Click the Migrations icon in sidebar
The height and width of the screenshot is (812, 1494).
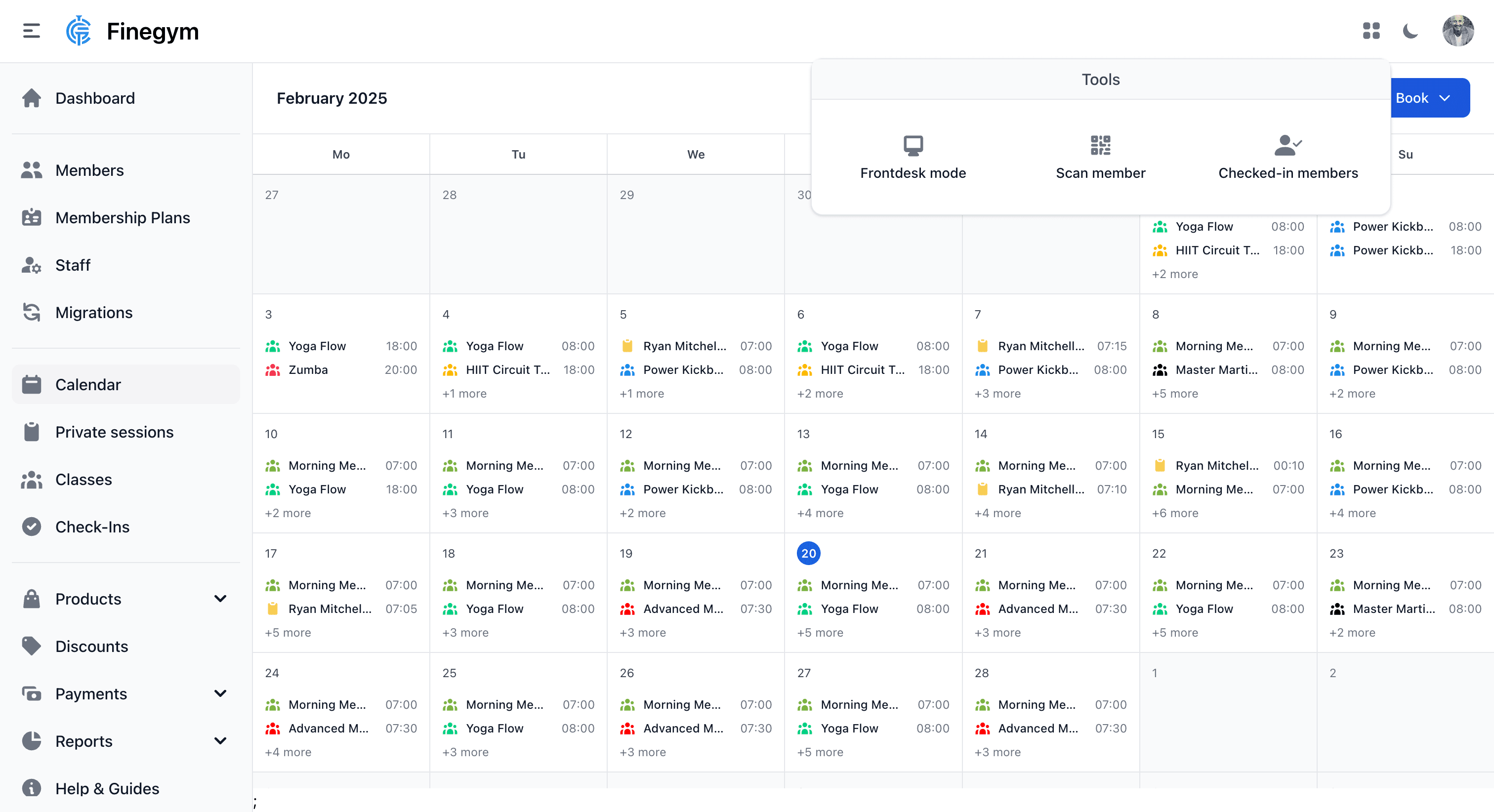32,312
